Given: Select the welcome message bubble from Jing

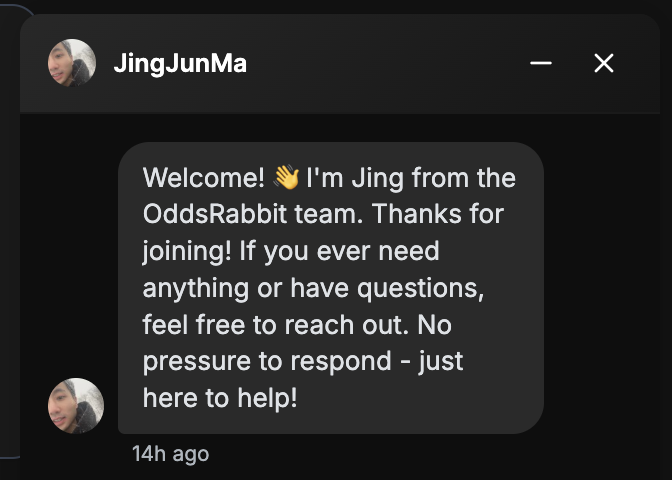Looking at the screenshot, I should point(330,288).
